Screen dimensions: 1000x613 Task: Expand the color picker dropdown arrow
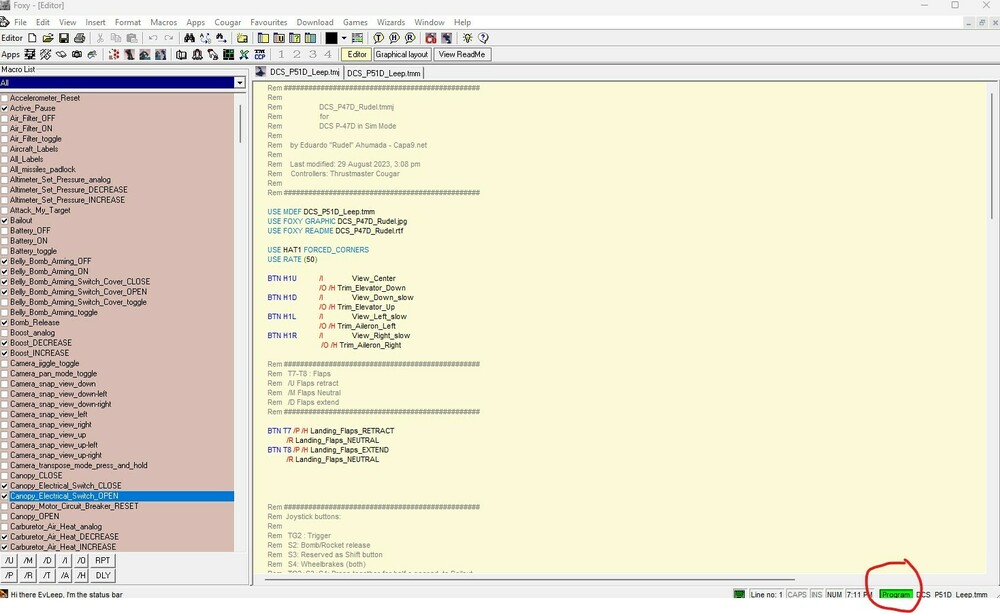click(x=344, y=38)
